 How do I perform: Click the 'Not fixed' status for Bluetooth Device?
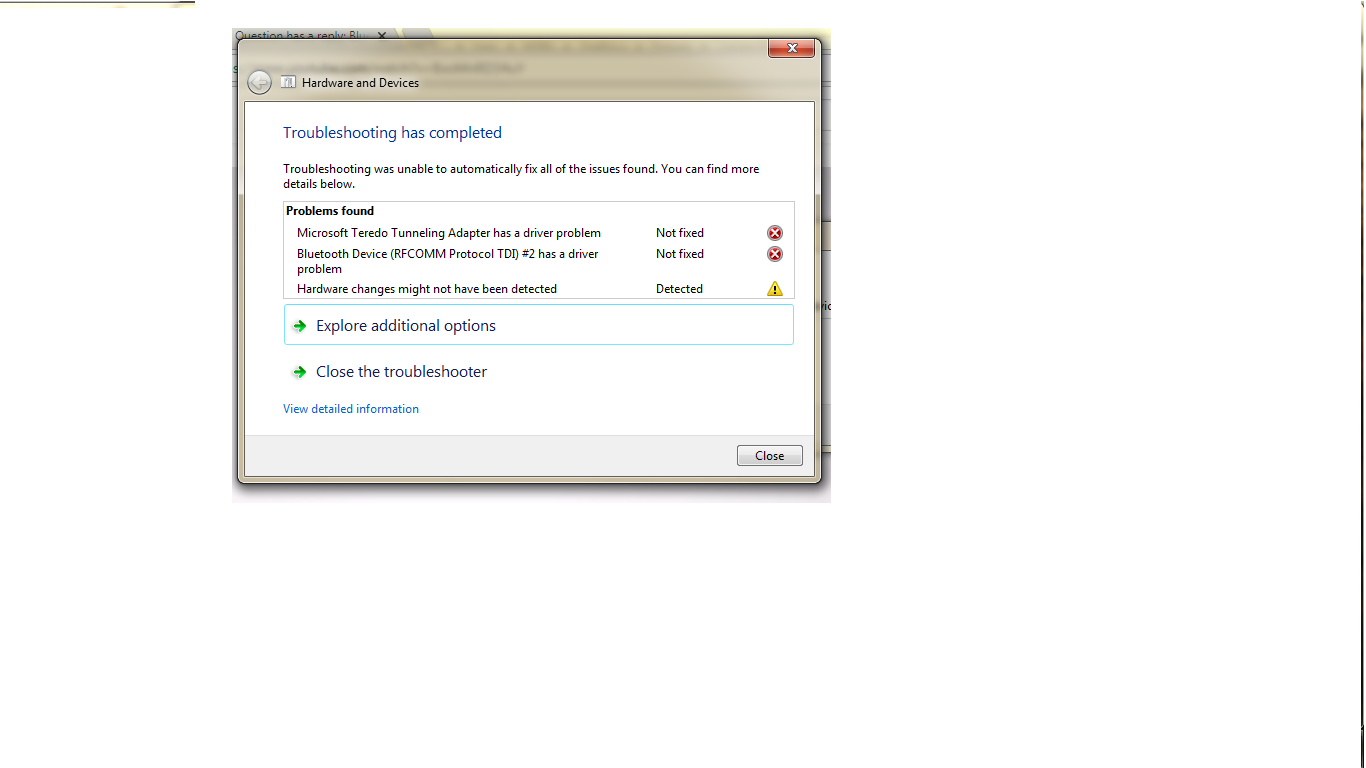[x=680, y=254]
